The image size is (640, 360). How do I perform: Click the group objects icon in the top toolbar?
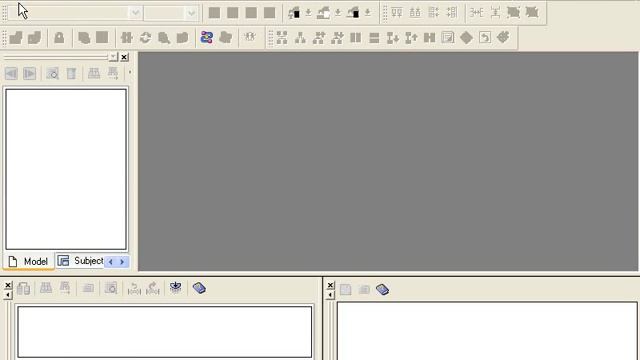click(x=513, y=13)
